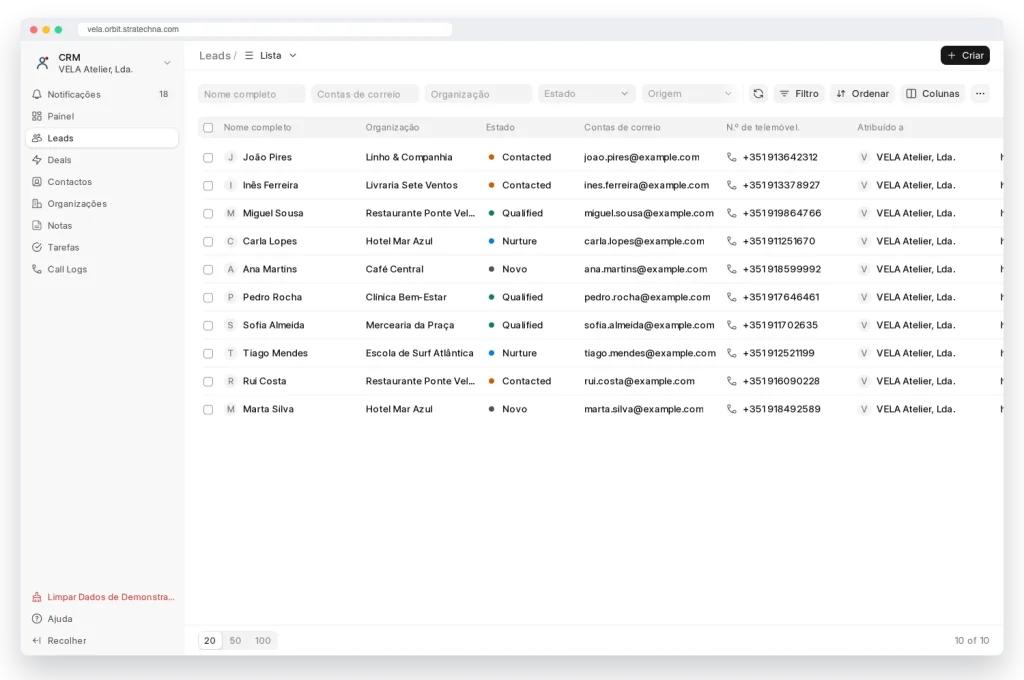Tick the Carla Lopes checkbox
1024x680 pixels.
tap(208, 242)
